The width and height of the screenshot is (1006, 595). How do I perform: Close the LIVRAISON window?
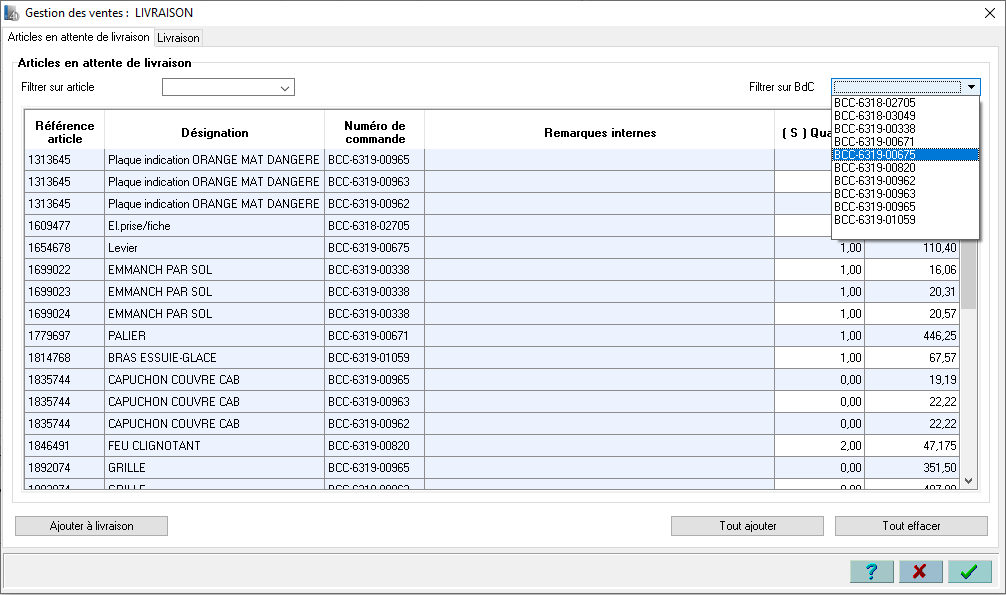click(989, 13)
